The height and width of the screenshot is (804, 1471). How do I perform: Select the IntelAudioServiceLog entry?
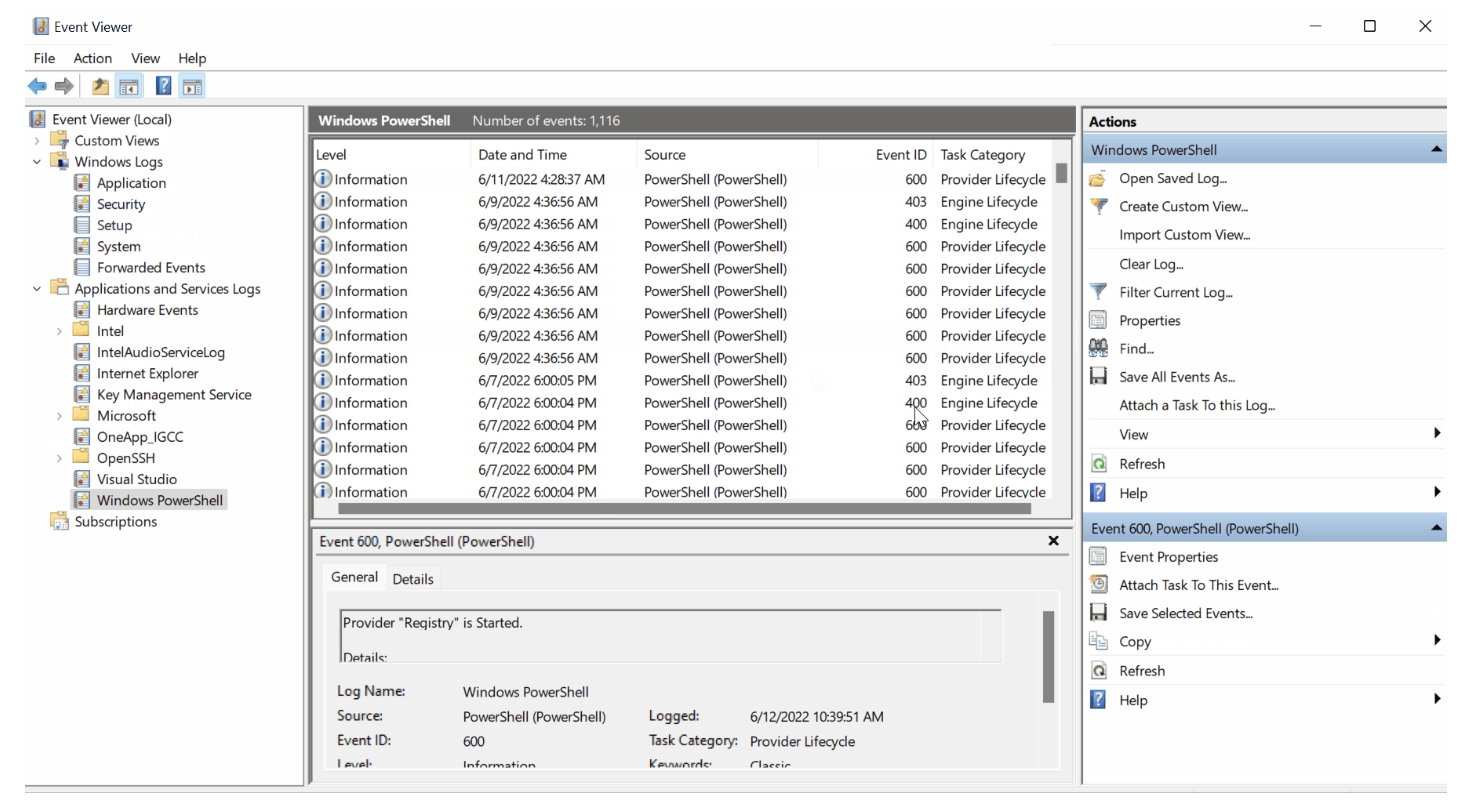[x=160, y=352]
